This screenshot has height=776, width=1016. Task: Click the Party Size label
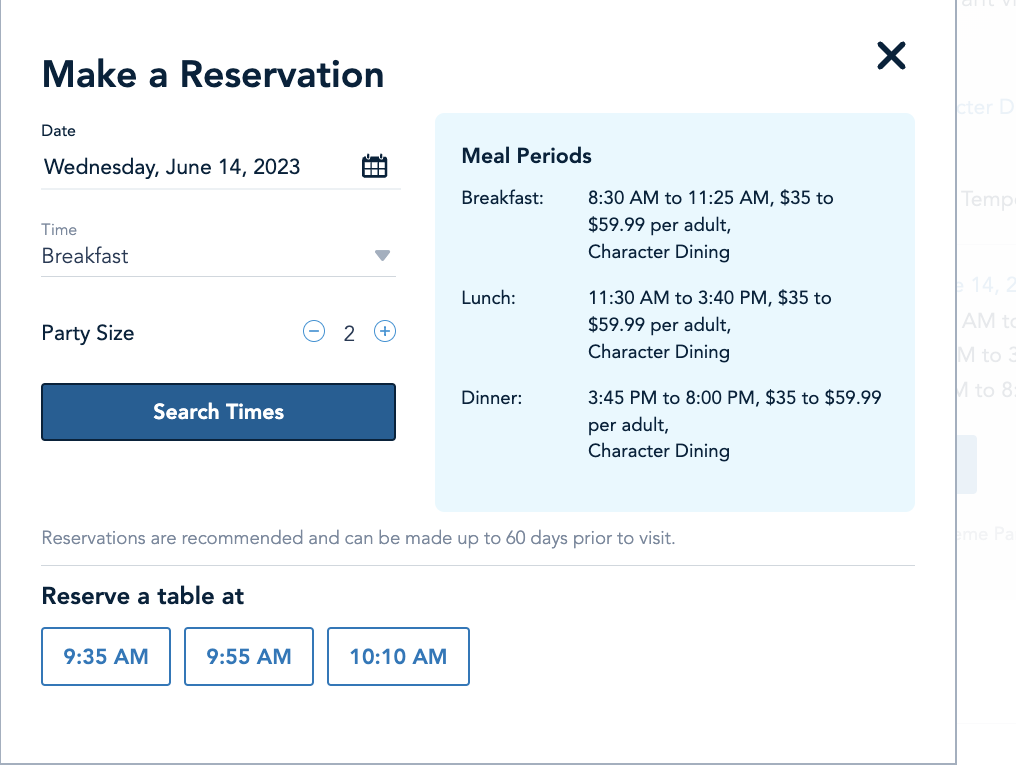pyautogui.click(x=88, y=333)
